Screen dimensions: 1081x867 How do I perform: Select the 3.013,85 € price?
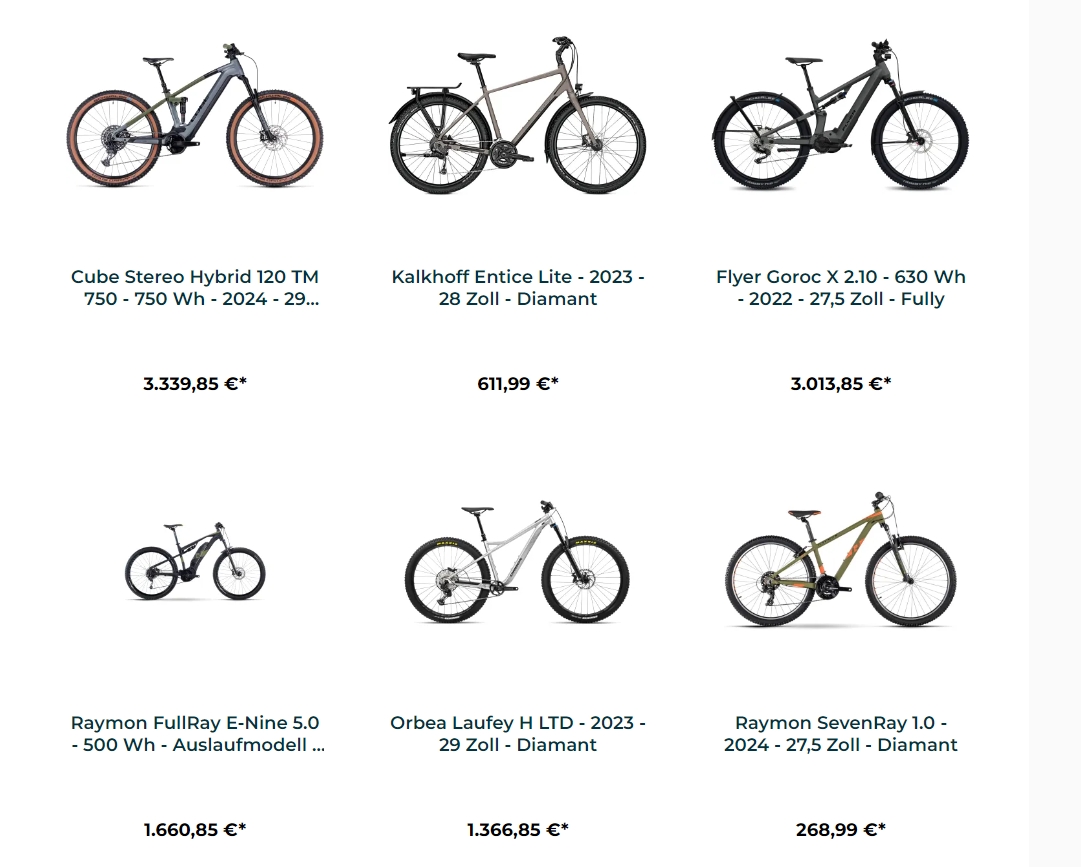(x=840, y=384)
